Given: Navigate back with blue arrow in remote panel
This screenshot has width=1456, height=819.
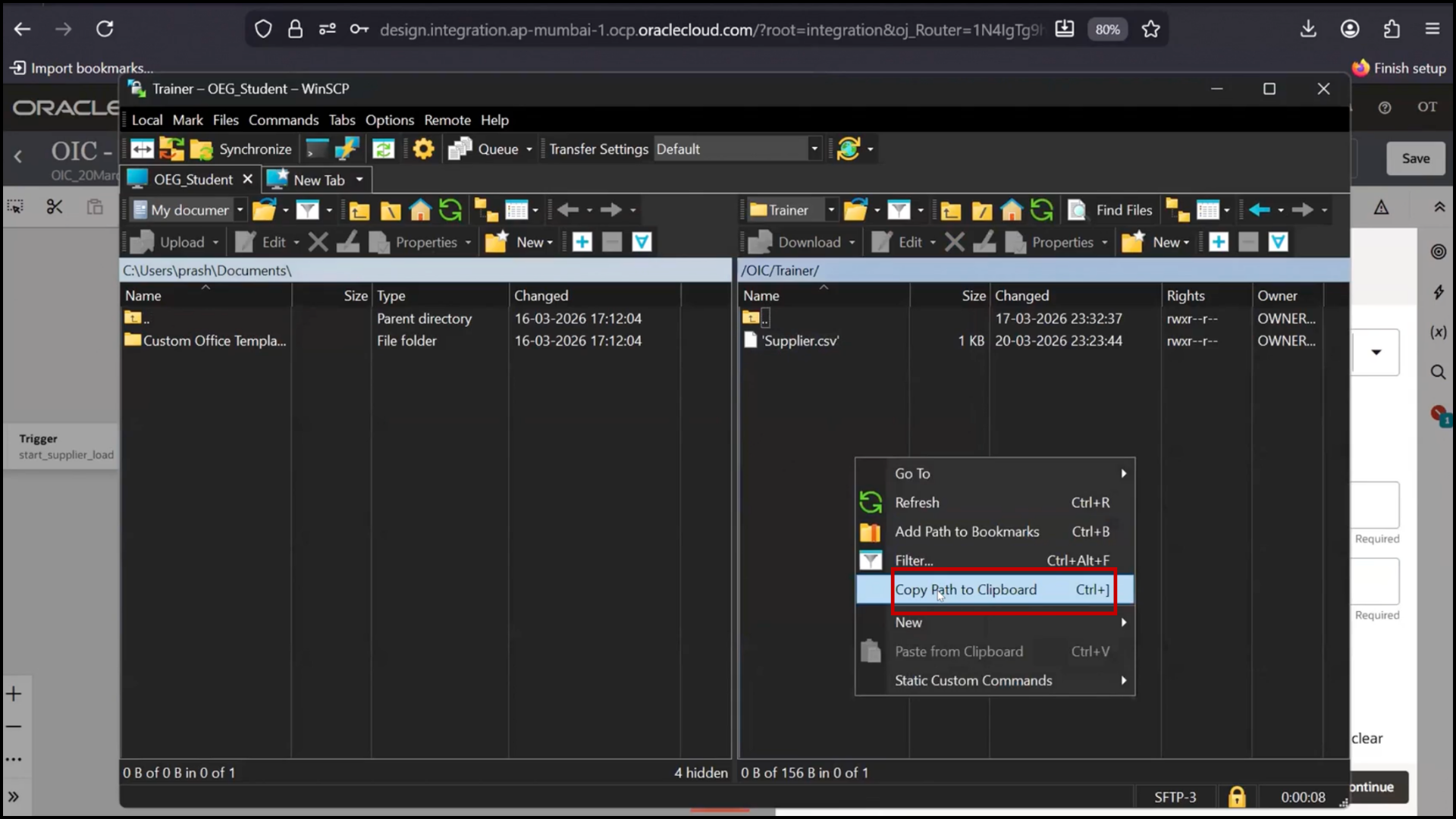Looking at the screenshot, I should (x=1260, y=210).
